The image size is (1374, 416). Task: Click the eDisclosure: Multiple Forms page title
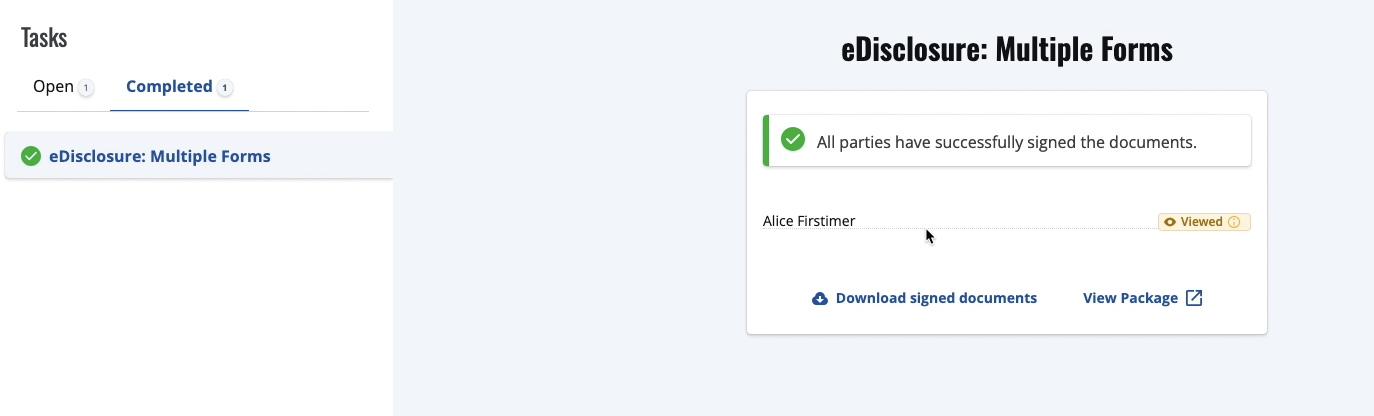(1007, 51)
